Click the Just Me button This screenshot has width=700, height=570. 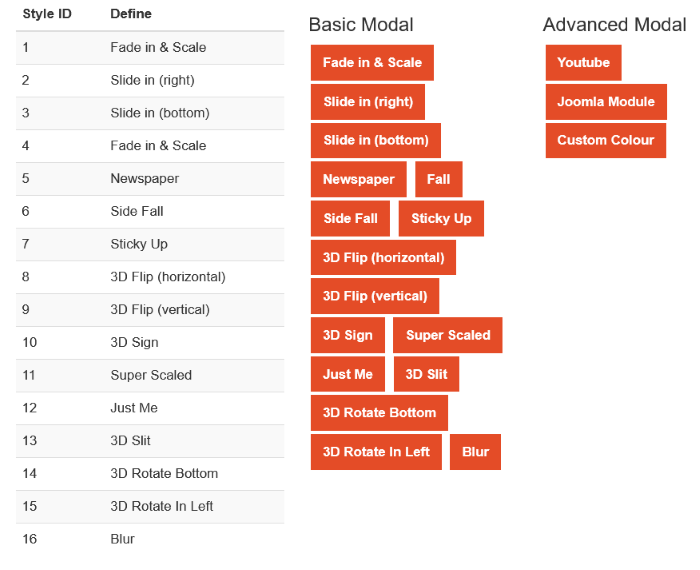click(347, 375)
